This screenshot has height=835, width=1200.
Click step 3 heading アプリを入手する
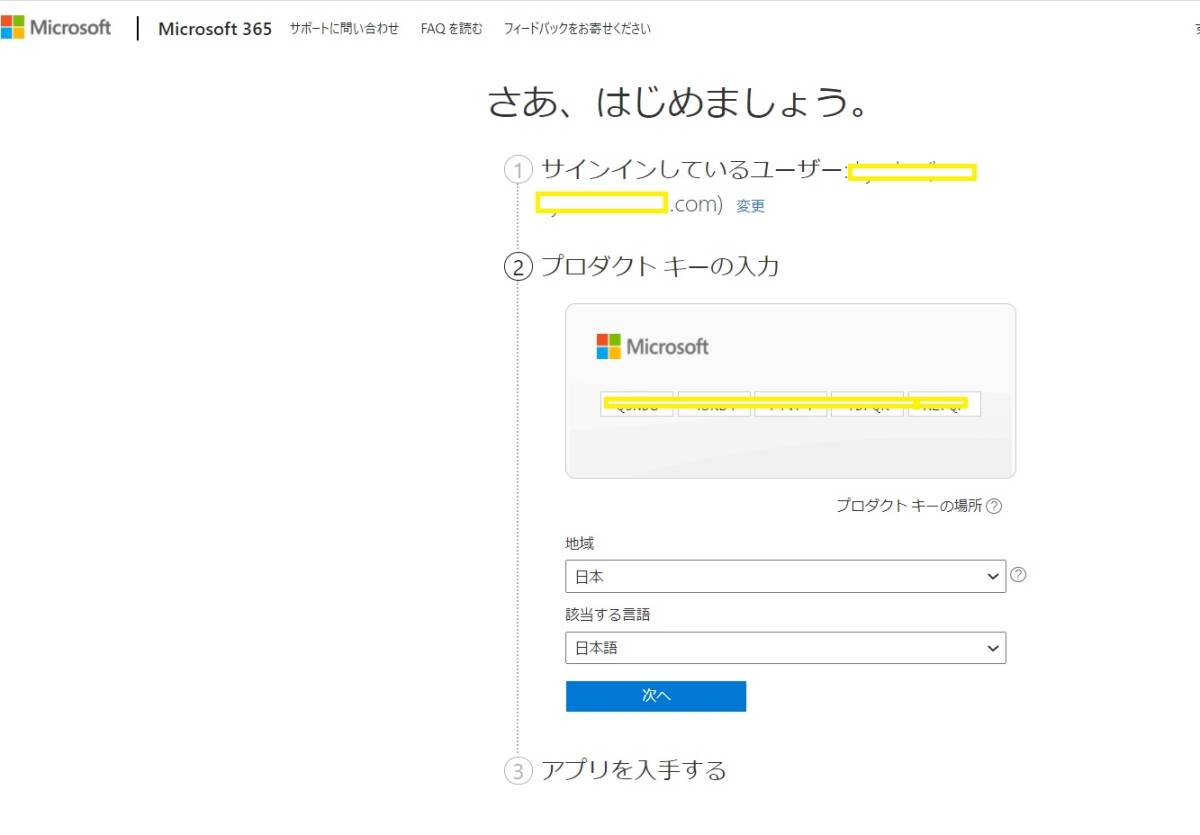[633, 770]
